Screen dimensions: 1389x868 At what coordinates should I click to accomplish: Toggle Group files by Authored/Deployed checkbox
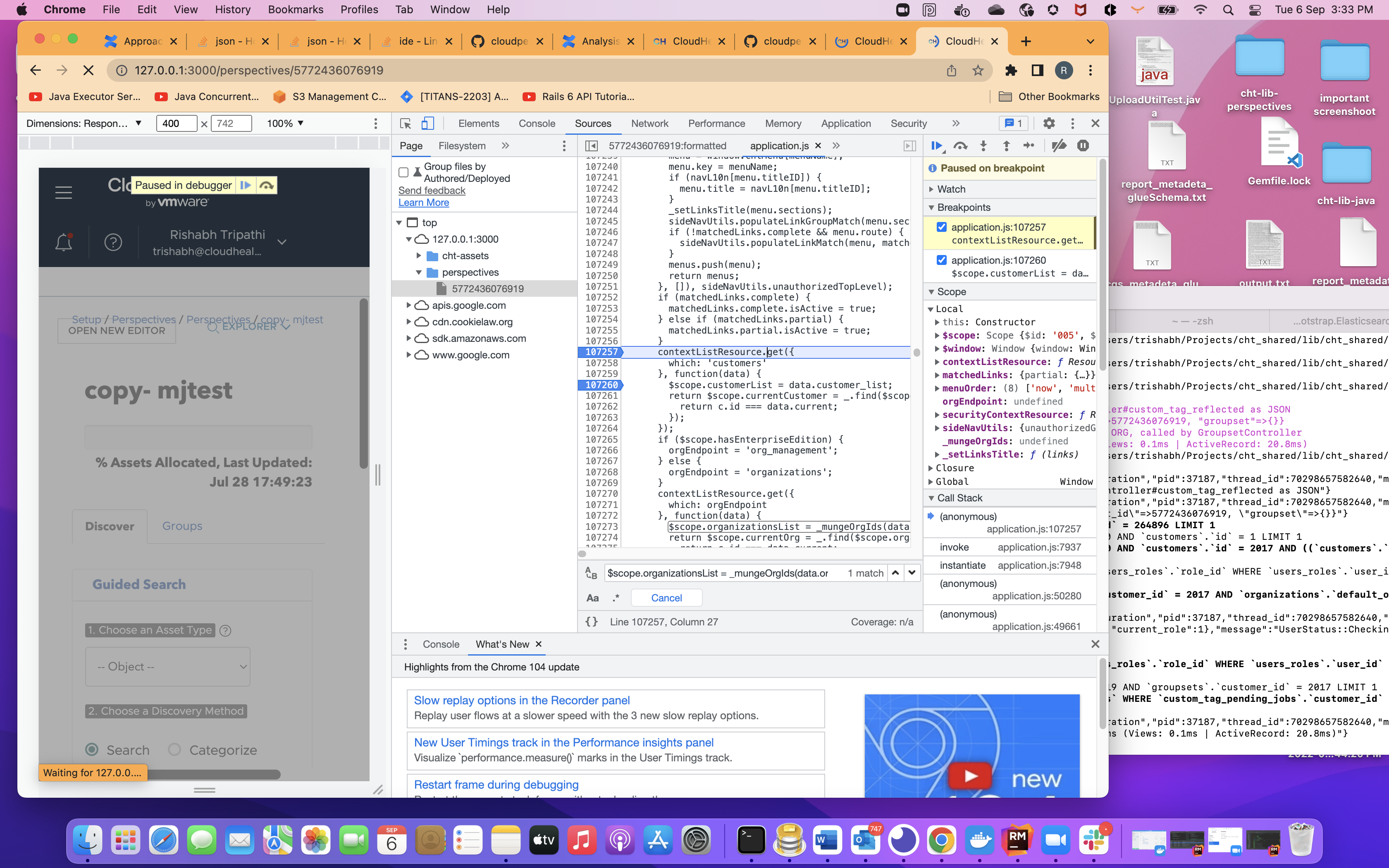pos(403,172)
